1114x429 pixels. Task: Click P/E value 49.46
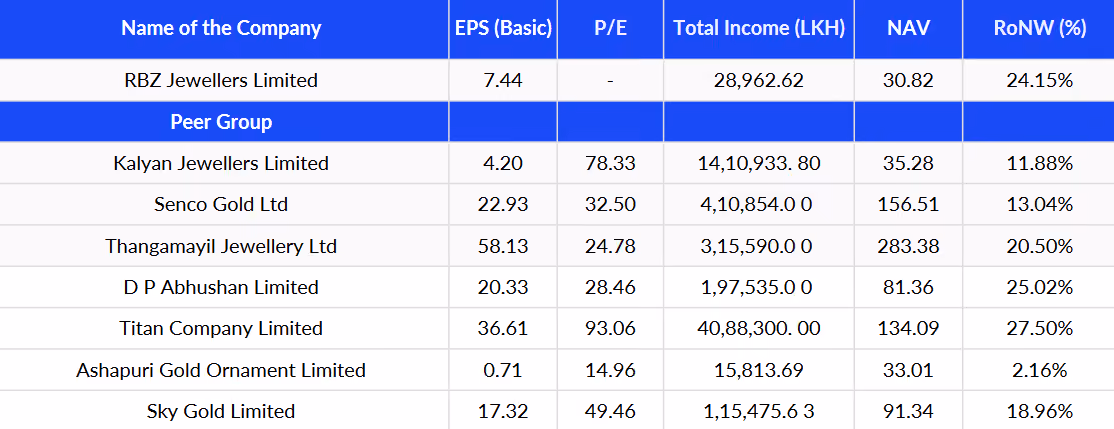tap(610, 411)
